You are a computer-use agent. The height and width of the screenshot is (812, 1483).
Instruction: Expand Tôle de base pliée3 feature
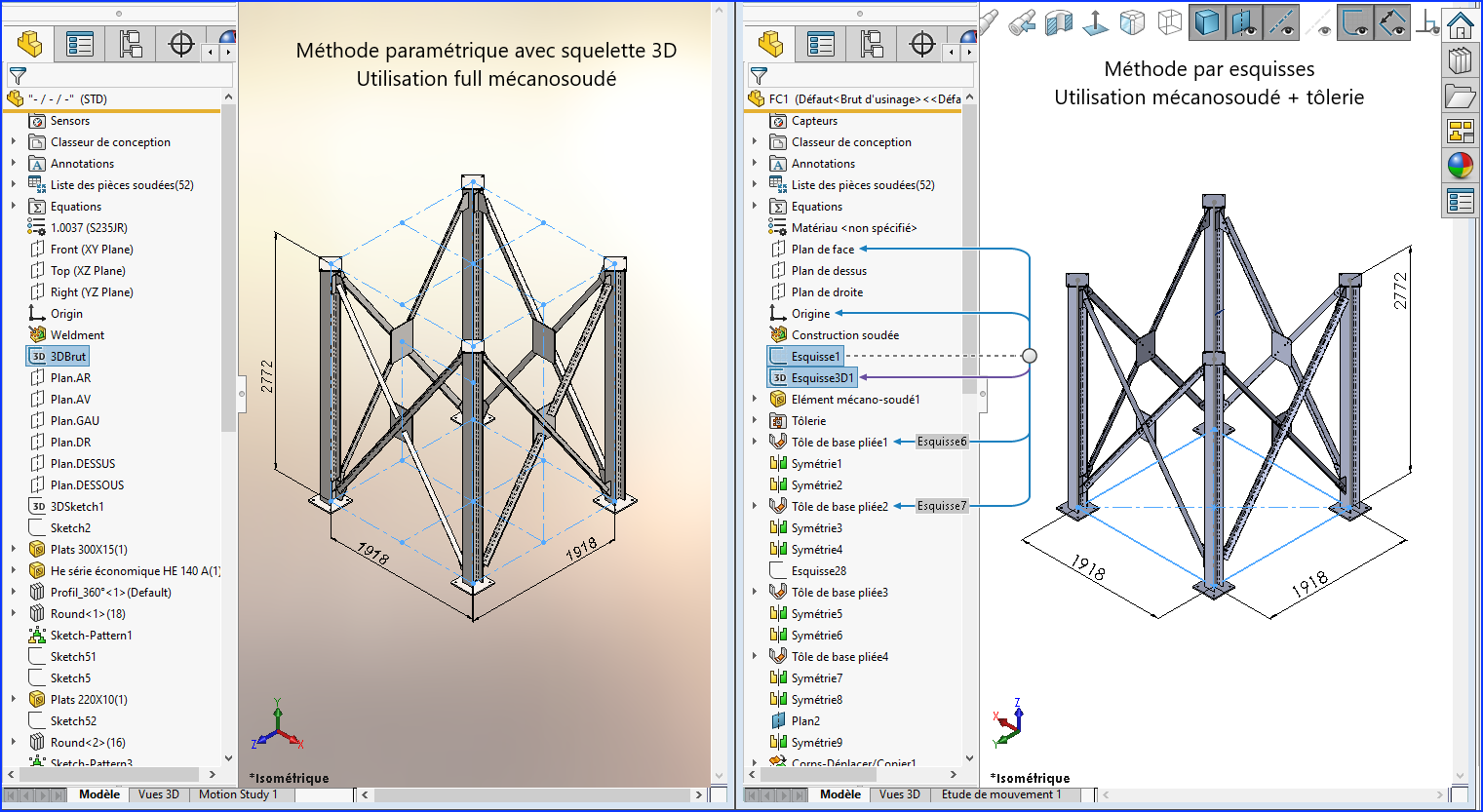755,593
